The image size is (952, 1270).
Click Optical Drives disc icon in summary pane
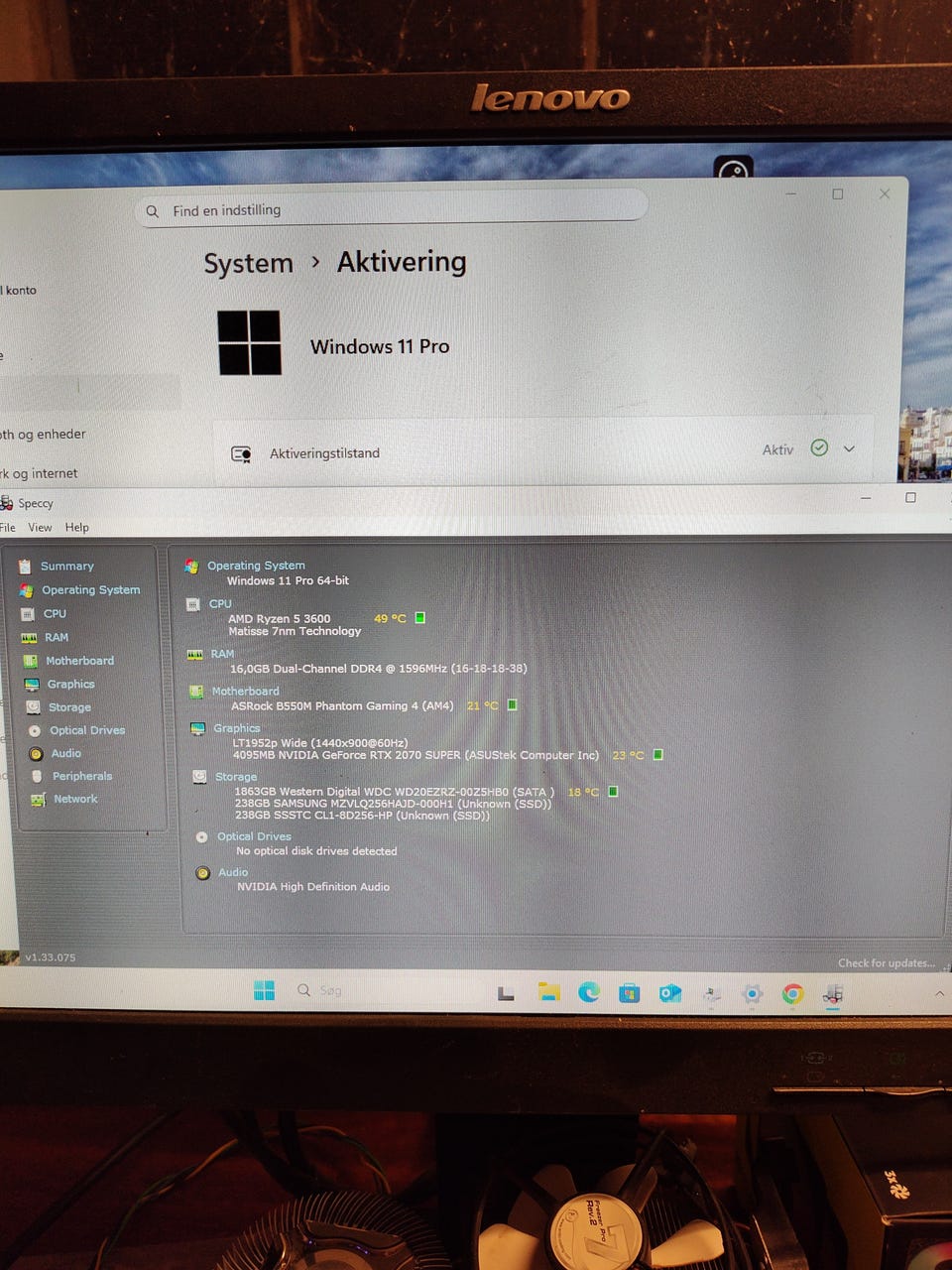coord(201,837)
